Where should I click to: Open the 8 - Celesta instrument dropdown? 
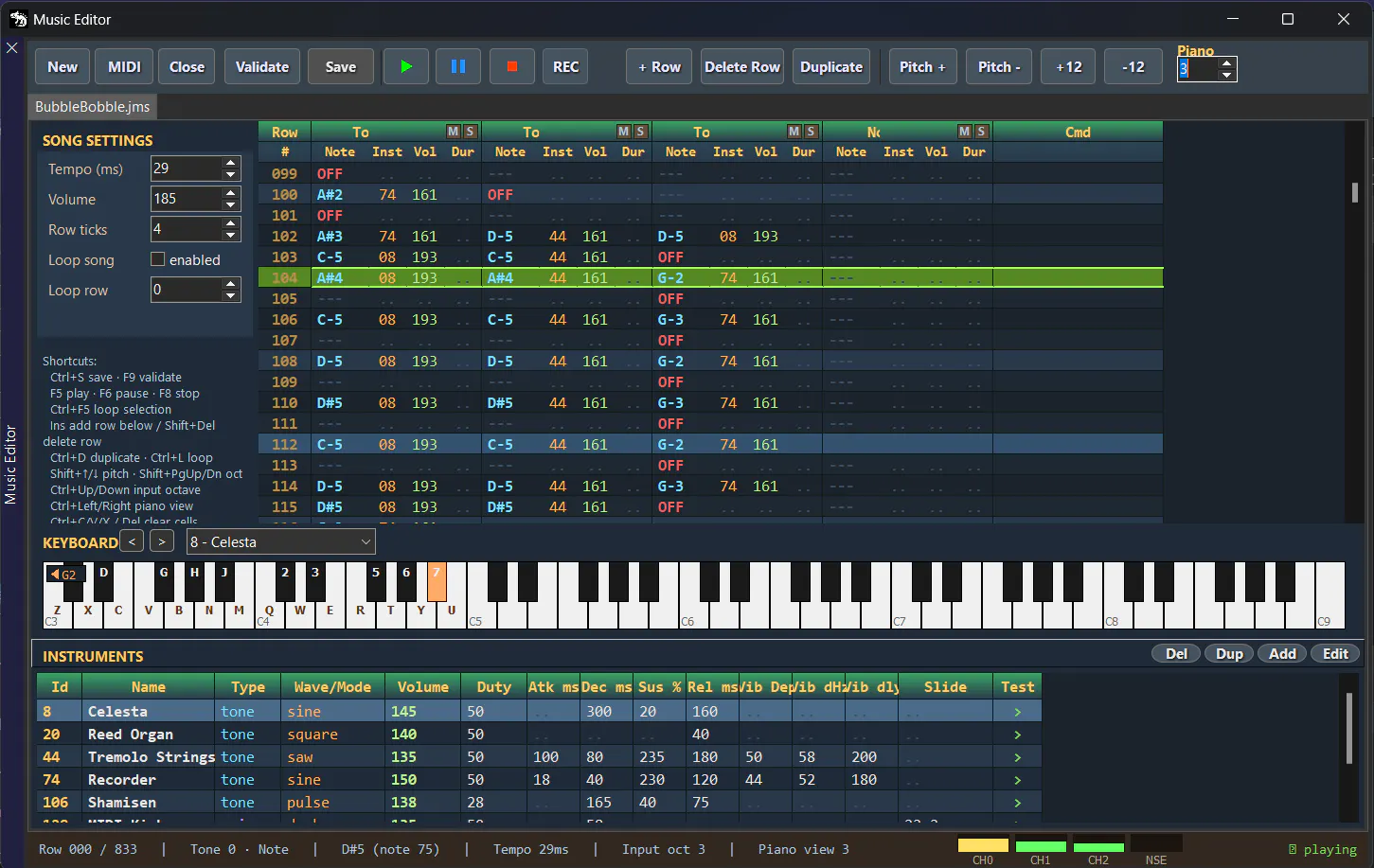pos(280,542)
